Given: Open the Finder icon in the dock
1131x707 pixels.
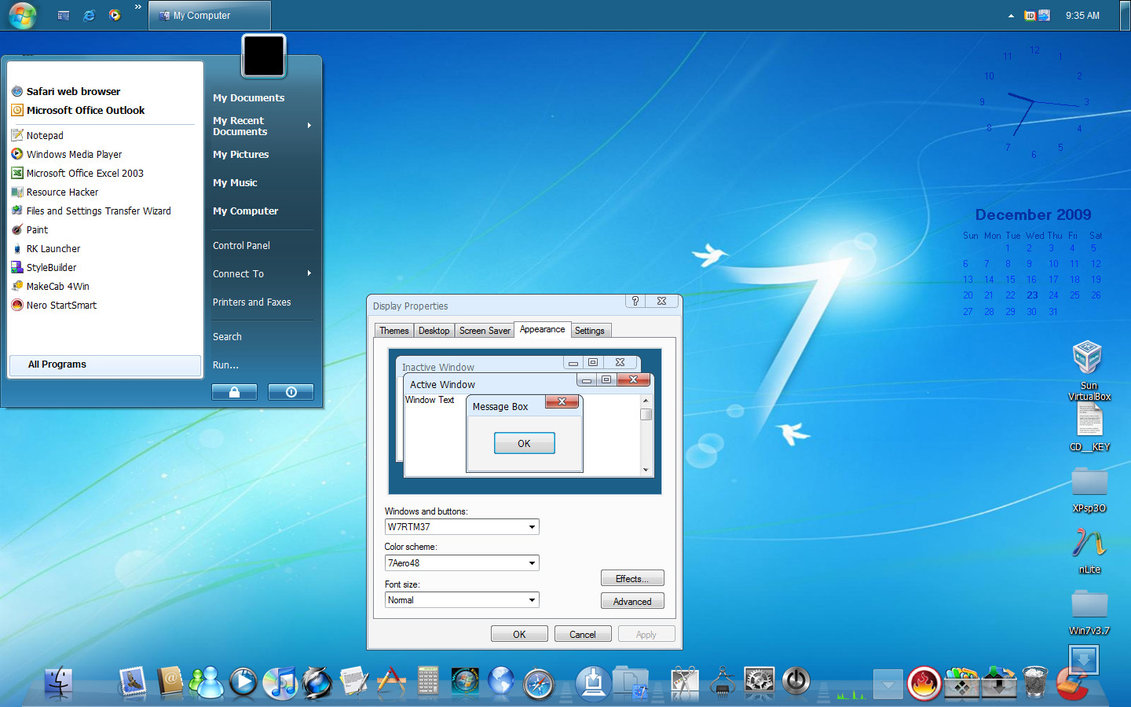Looking at the screenshot, I should [x=59, y=682].
